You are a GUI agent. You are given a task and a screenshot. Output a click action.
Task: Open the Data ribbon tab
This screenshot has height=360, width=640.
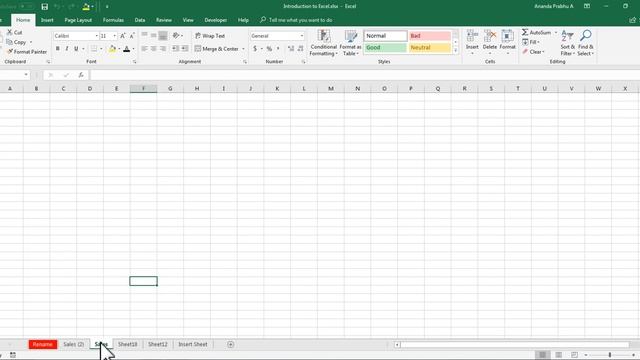pyautogui.click(x=140, y=20)
